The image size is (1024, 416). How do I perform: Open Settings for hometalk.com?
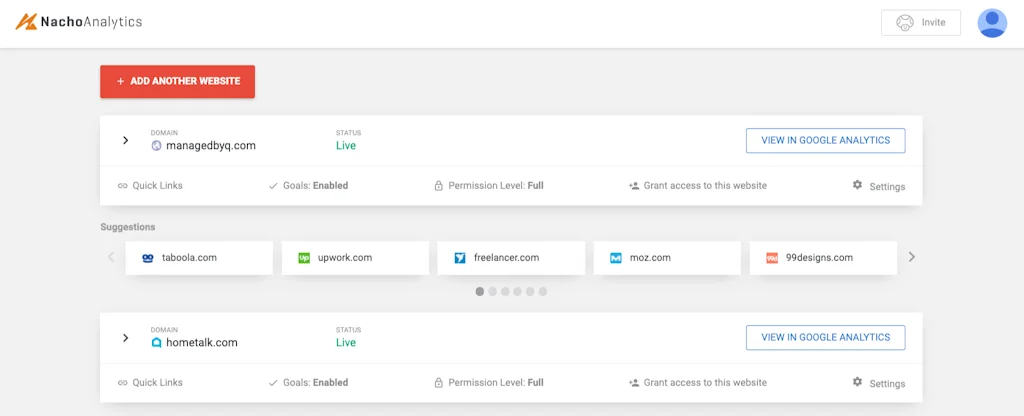pyautogui.click(x=879, y=383)
